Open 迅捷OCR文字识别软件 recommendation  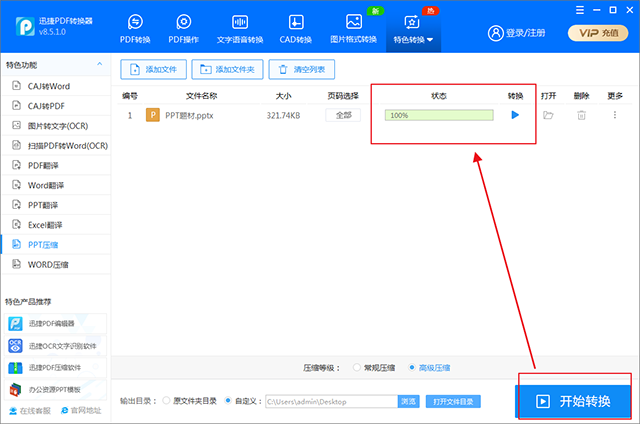click(56, 346)
